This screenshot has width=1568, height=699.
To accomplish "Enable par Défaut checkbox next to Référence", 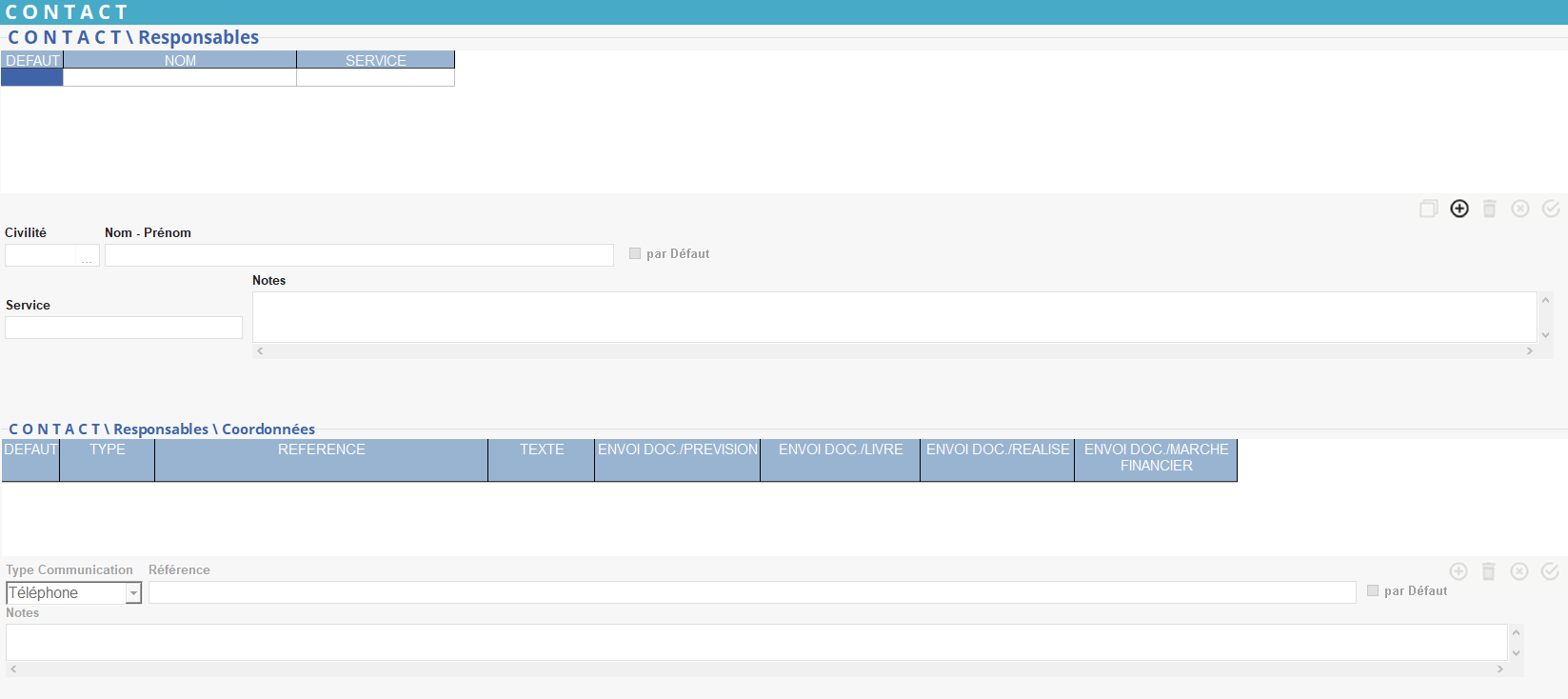I will tap(1373, 590).
